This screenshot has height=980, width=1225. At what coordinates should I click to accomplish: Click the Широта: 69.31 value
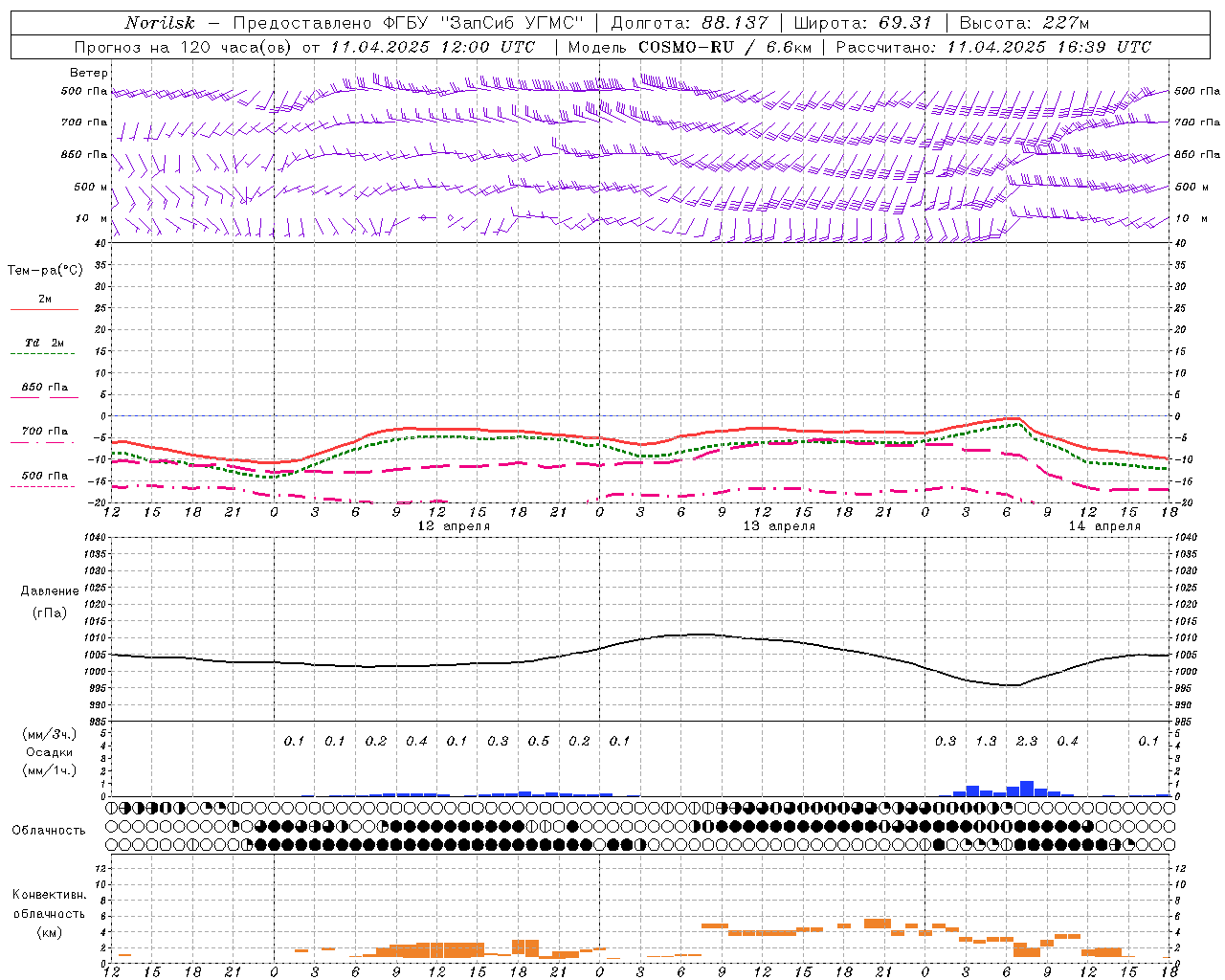[x=862, y=23]
